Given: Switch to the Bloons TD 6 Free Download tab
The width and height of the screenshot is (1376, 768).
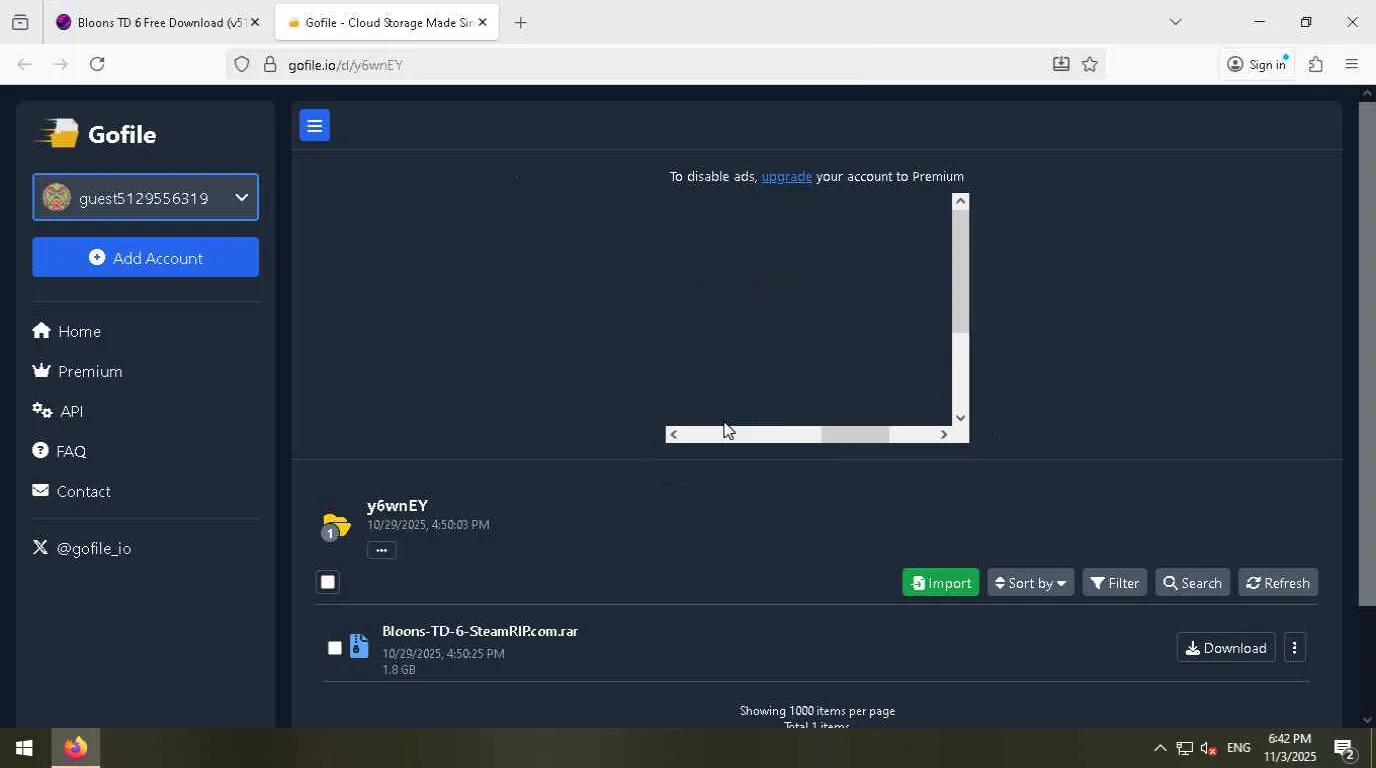Looking at the screenshot, I should 150,22.
